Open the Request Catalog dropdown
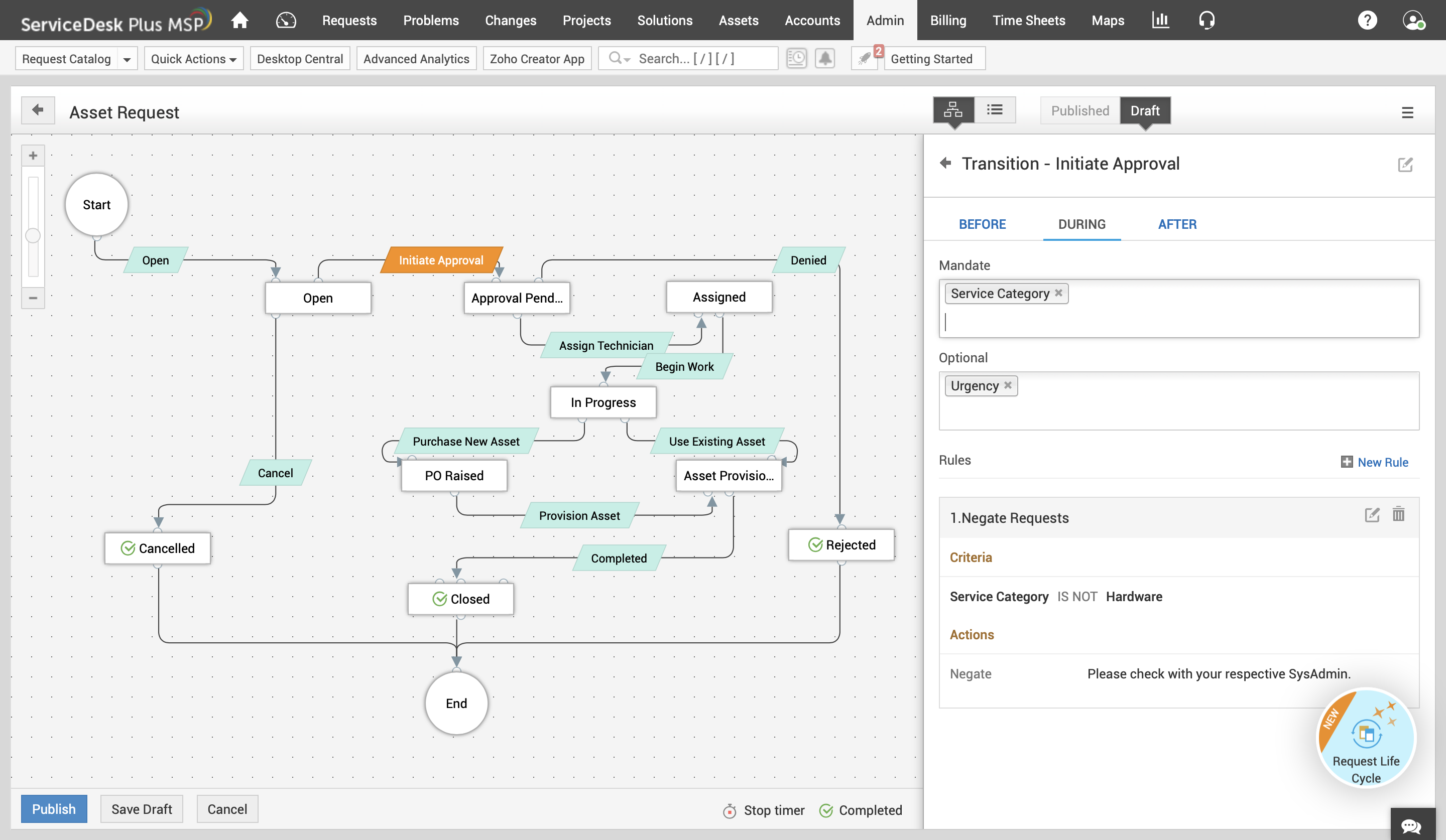This screenshot has width=1446, height=840. tap(126, 58)
